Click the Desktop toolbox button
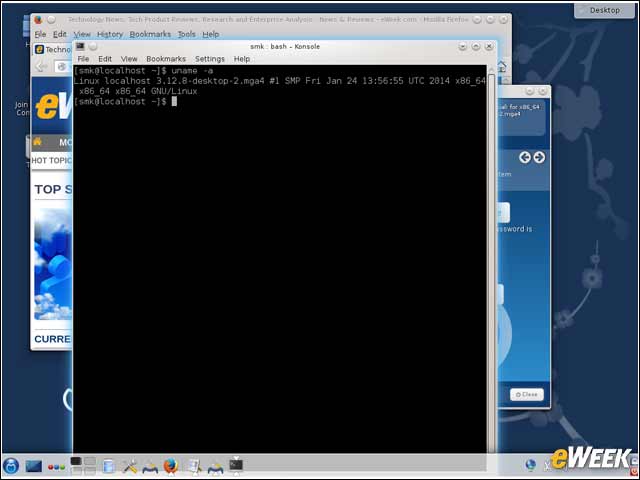Viewport: 640px width, 480px height. (604, 10)
